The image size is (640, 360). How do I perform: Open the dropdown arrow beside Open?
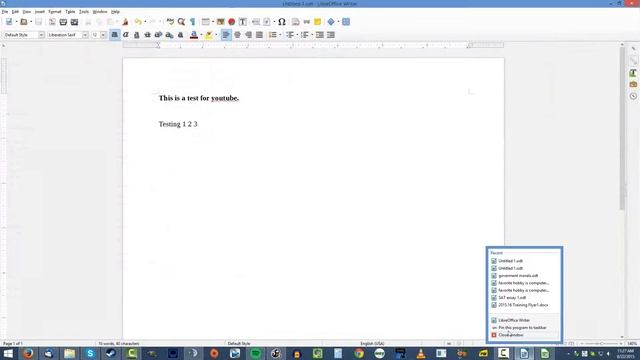click(x=31, y=22)
